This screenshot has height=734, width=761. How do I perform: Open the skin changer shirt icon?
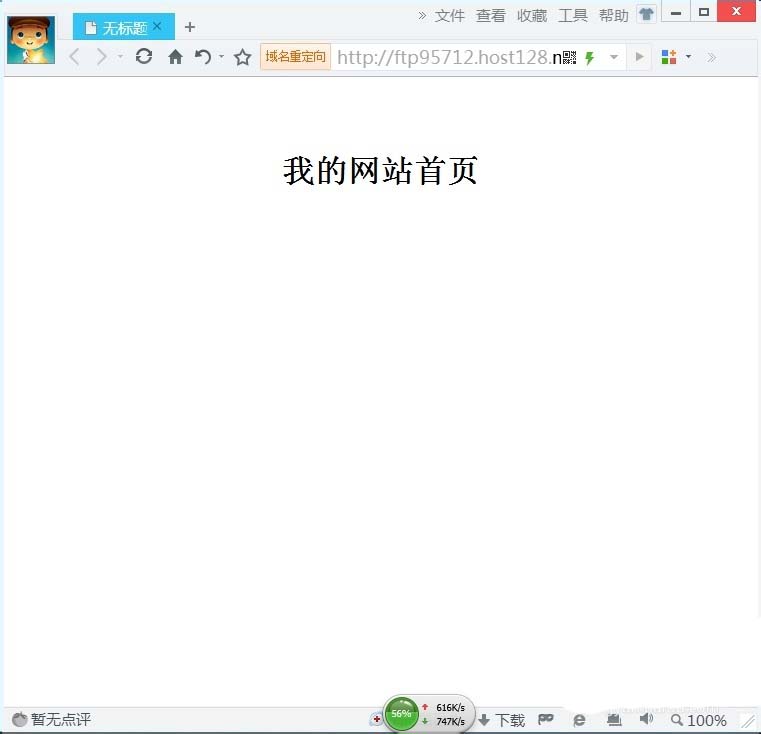tap(646, 14)
